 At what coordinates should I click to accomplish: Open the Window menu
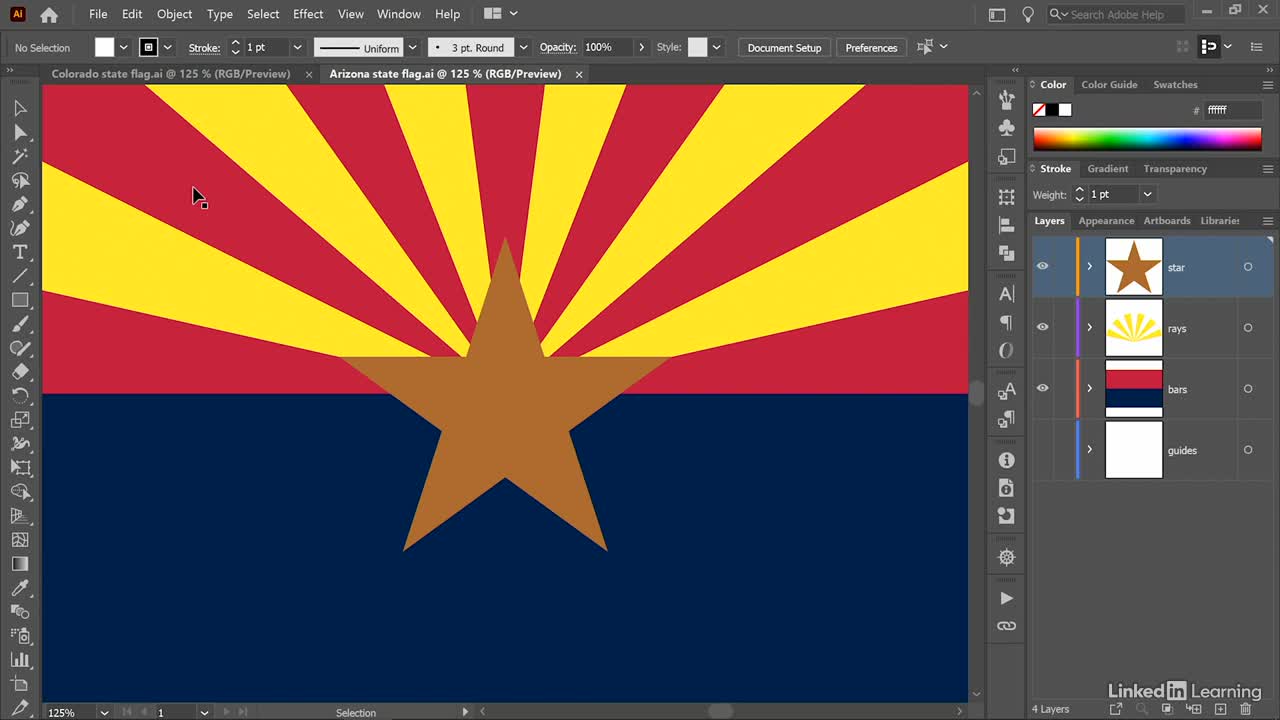pos(399,14)
